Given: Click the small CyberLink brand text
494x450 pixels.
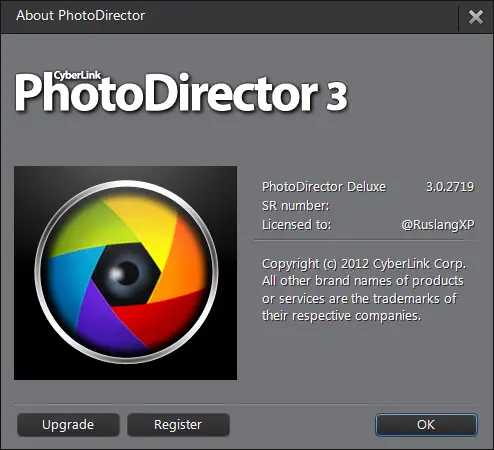Looking at the screenshot, I should click(x=77, y=75).
